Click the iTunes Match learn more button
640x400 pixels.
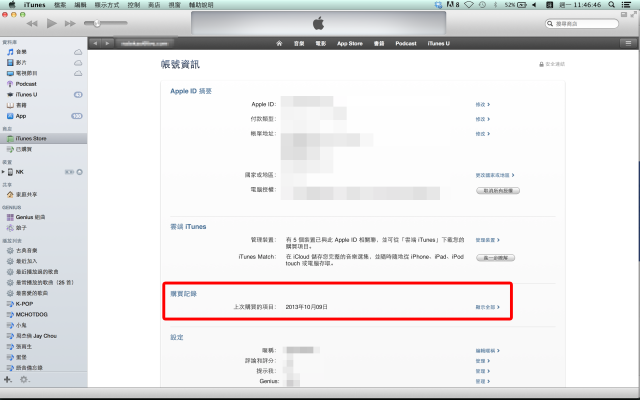coord(496,258)
